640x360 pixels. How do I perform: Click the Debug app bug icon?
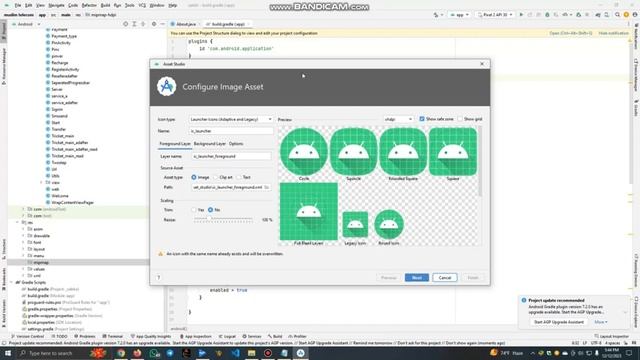point(547,15)
